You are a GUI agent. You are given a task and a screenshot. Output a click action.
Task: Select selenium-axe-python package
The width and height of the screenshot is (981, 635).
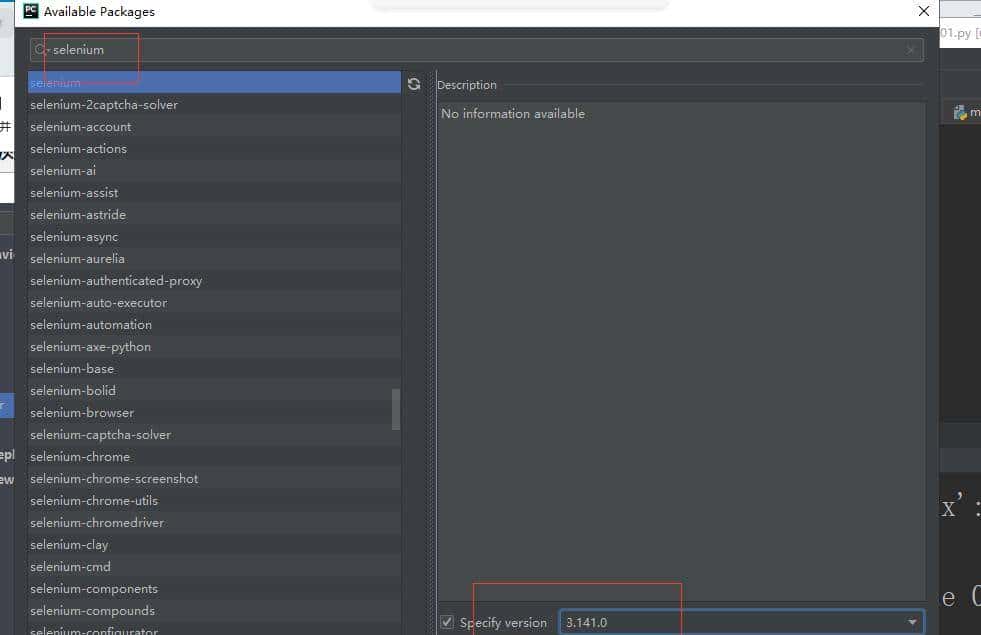click(90, 347)
